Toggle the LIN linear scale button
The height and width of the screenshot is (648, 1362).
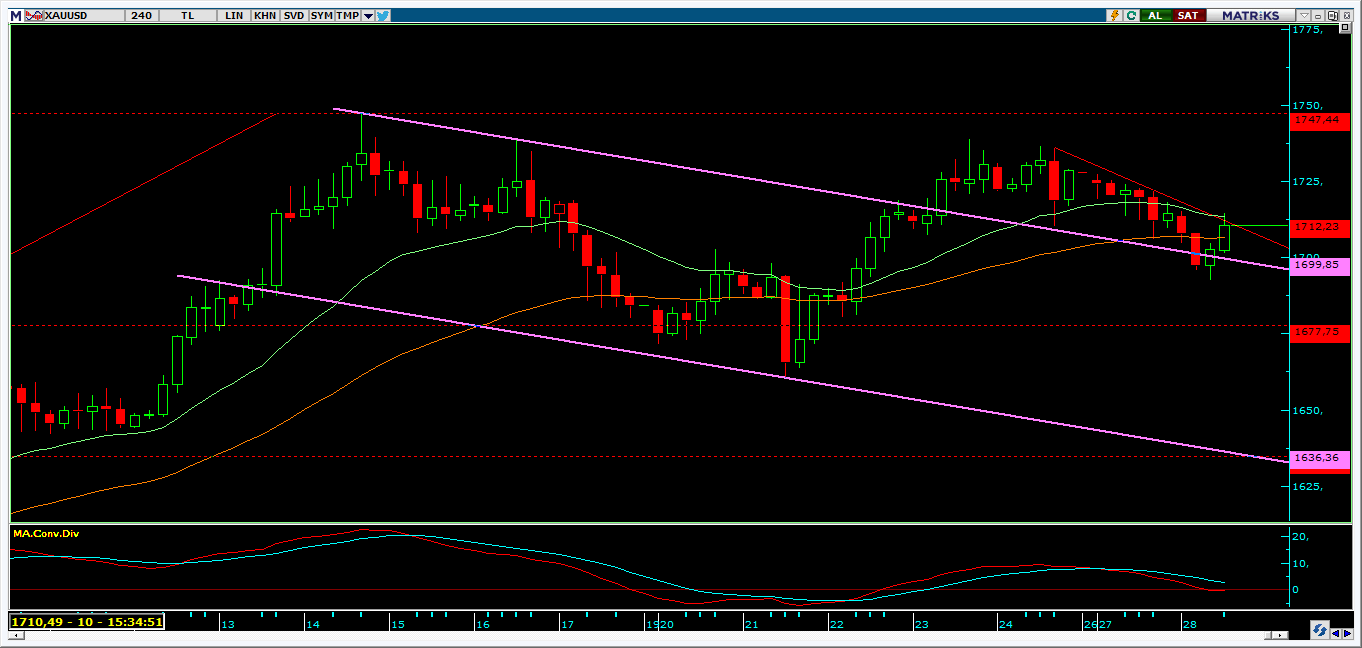click(234, 15)
